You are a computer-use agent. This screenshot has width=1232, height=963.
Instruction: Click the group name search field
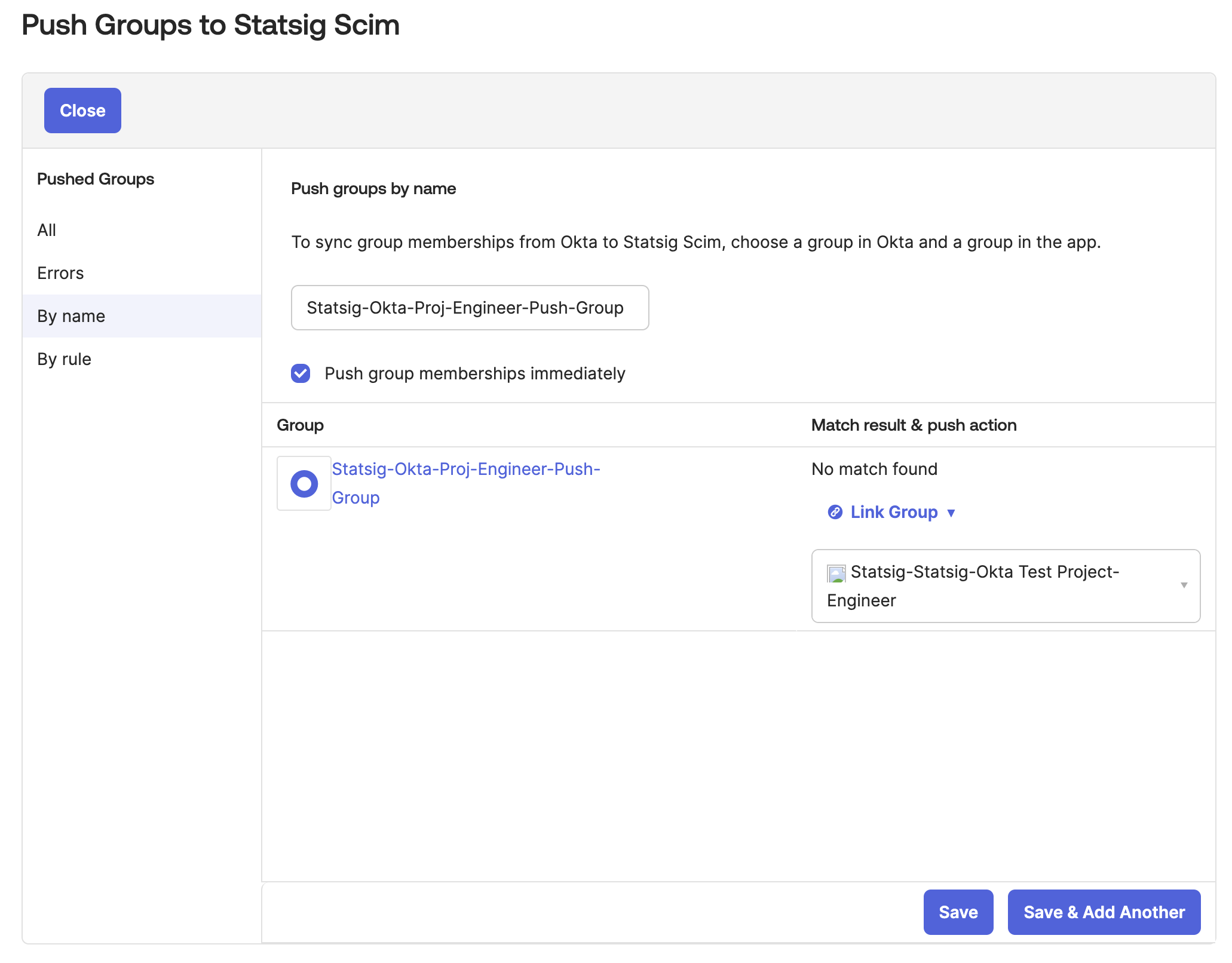pos(470,308)
